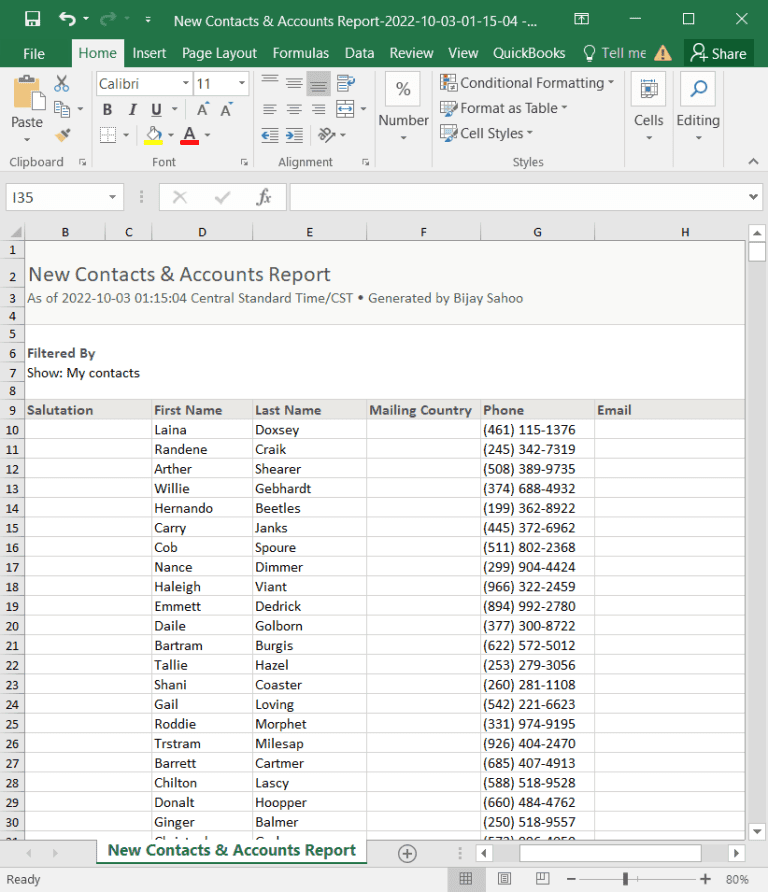This screenshot has height=892, width=768.
Task: Click the Merge & Center icon
Action: (x=345, y=109)
